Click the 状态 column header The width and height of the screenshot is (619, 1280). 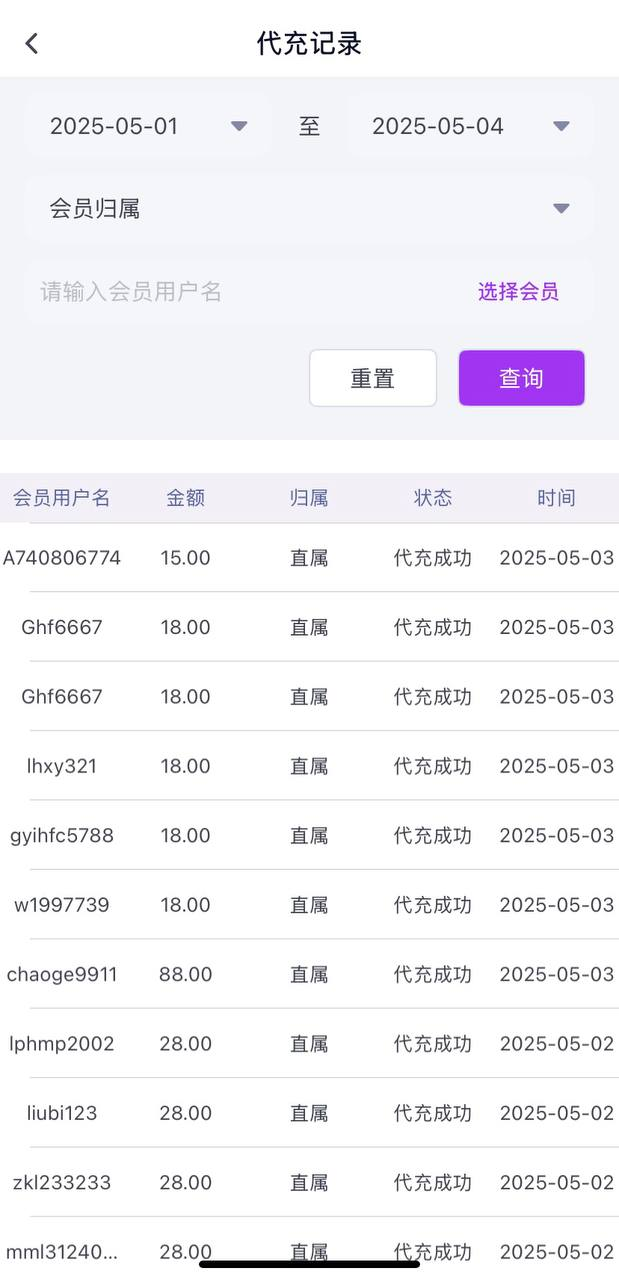433,498
